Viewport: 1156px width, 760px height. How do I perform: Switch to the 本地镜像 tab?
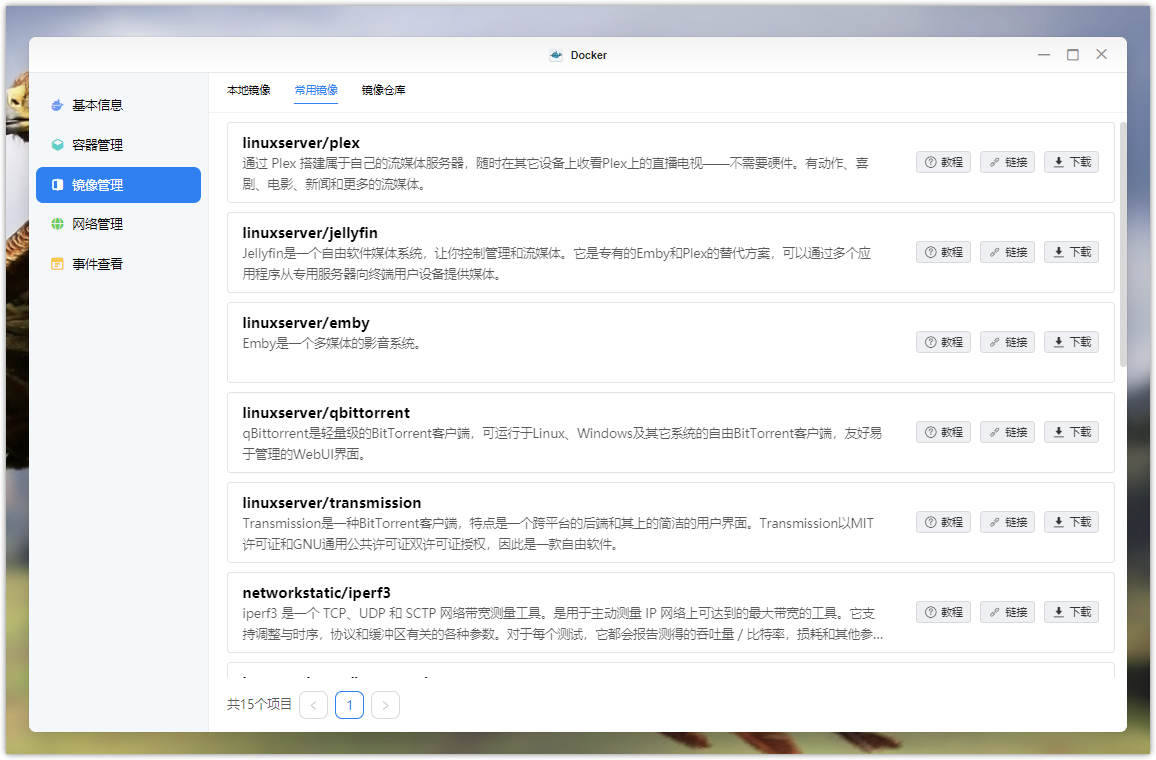(x=248, y=90)
